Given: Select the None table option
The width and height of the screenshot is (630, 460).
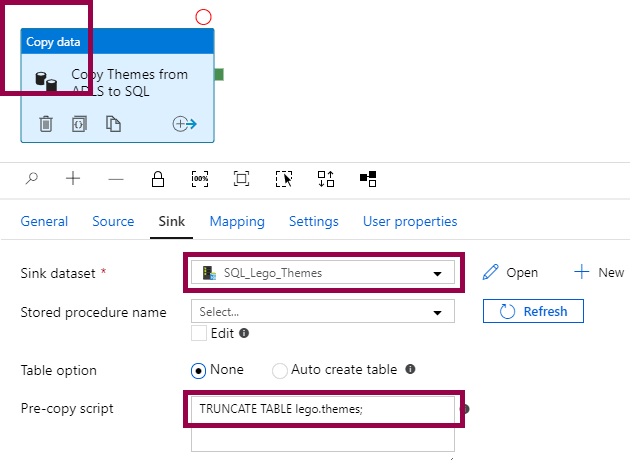Looking at the screenshot, I should (x=199, y=370).
